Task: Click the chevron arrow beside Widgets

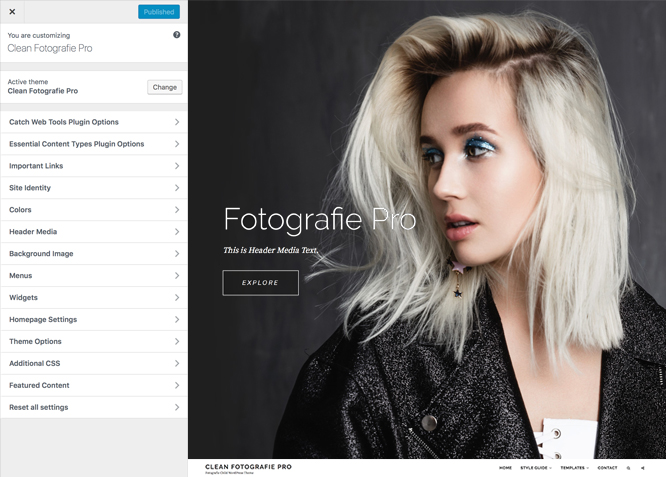Action: point(177,298)
